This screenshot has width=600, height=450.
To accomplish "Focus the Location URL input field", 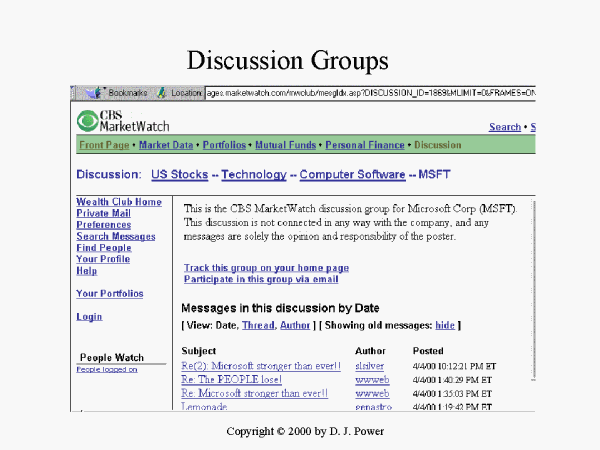I will click(x=370, y=93).
